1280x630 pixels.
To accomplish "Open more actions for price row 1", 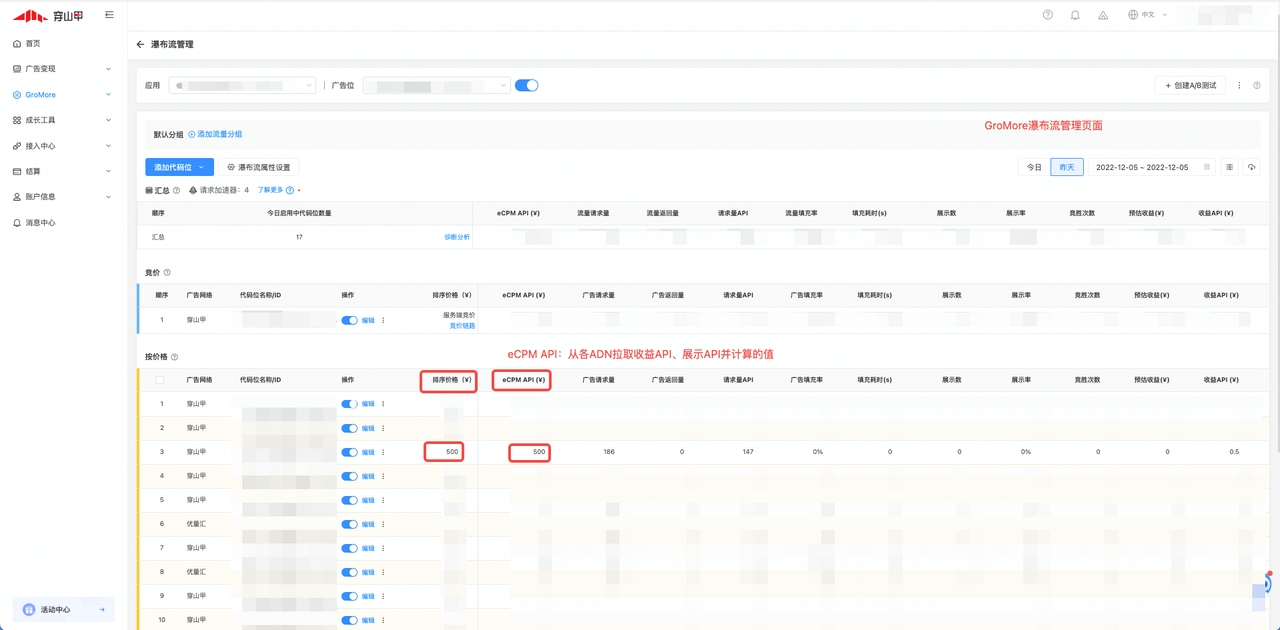I will (383, 404).
